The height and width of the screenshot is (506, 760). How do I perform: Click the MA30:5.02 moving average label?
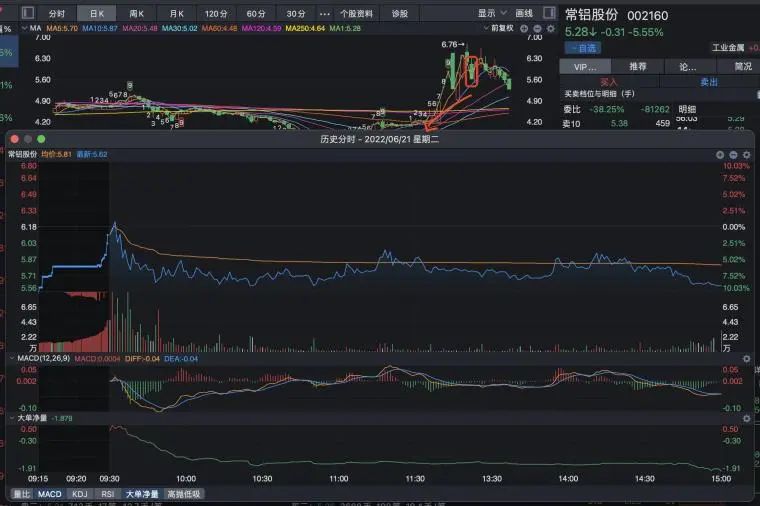coord(179,28)
